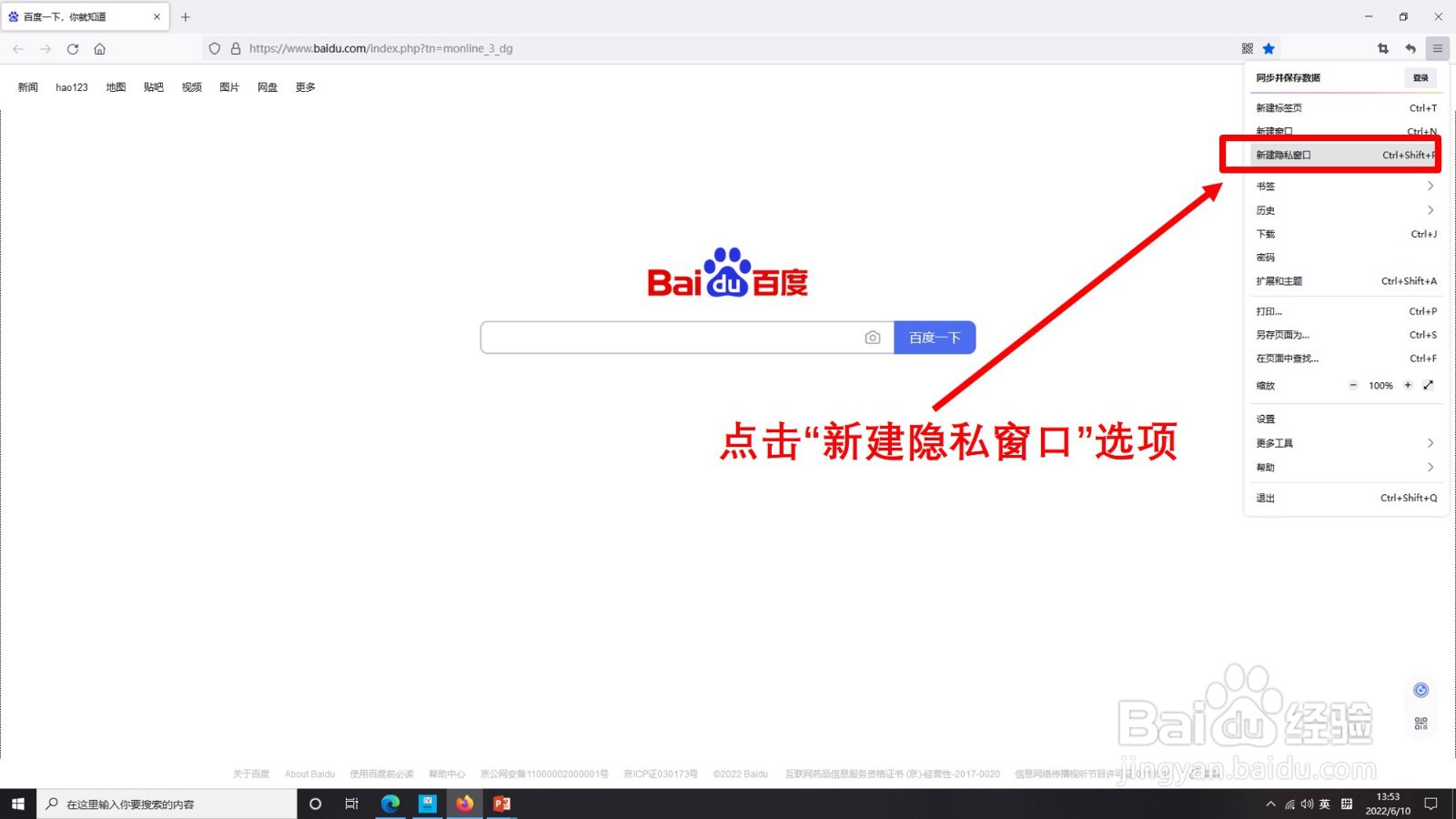Click the forward navigation arrow
The width and height of the screenshot is (1456, 819).
[x=45, y=49]
